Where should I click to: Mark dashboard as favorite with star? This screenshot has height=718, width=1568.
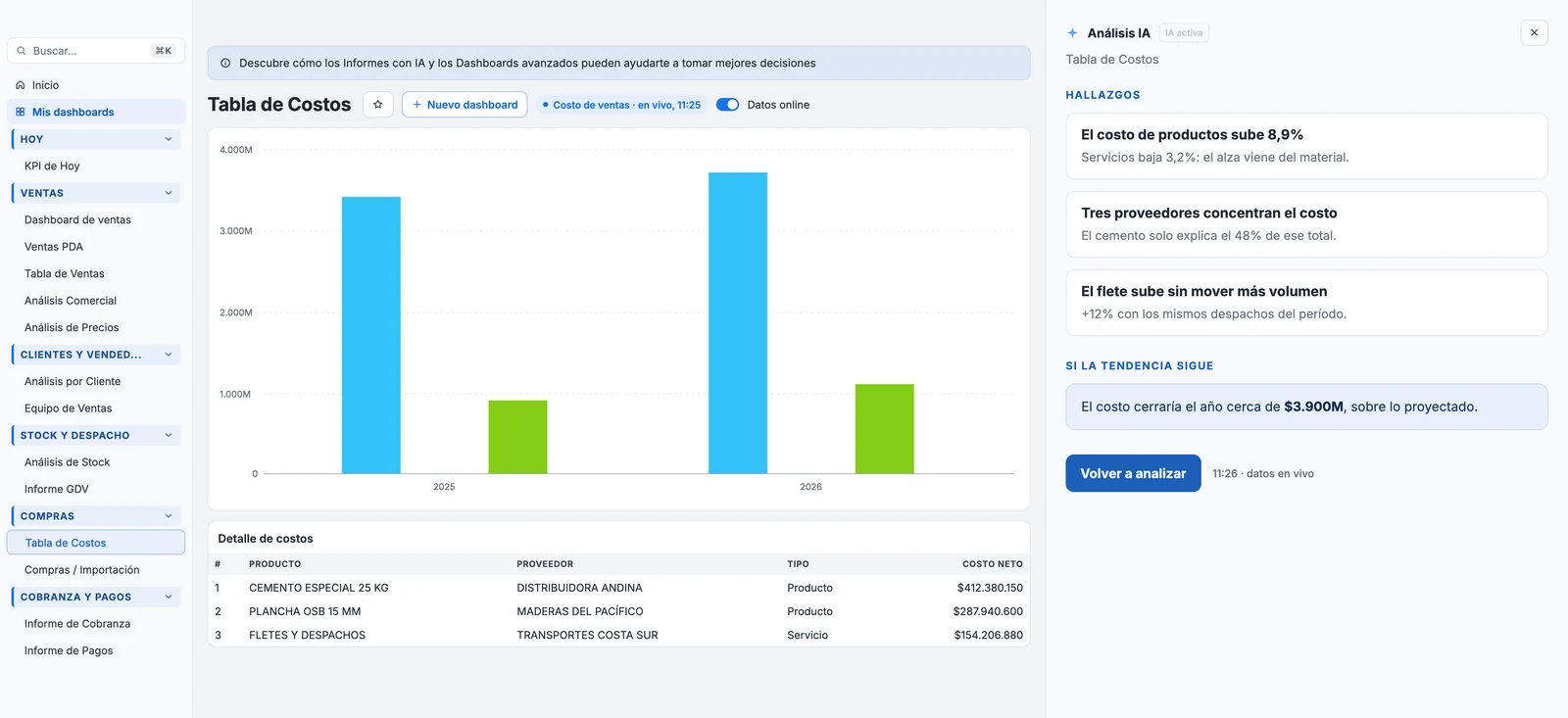(x=378, y=105)
